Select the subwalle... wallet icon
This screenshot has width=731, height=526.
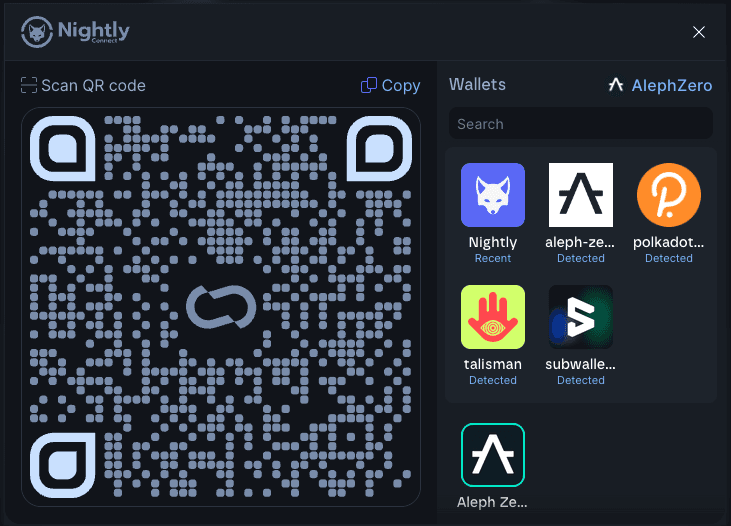click(581, 317)
